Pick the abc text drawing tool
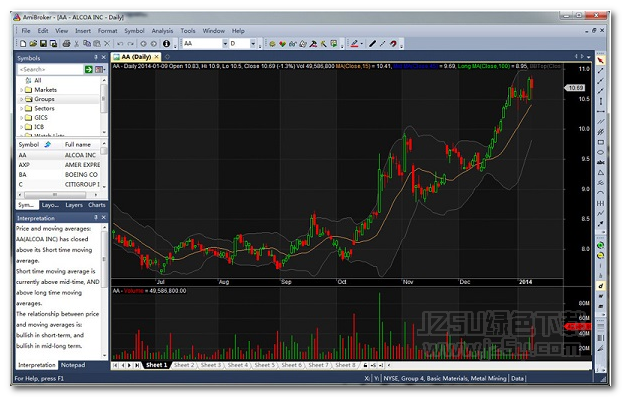622x397 pixels. point(601,162)
